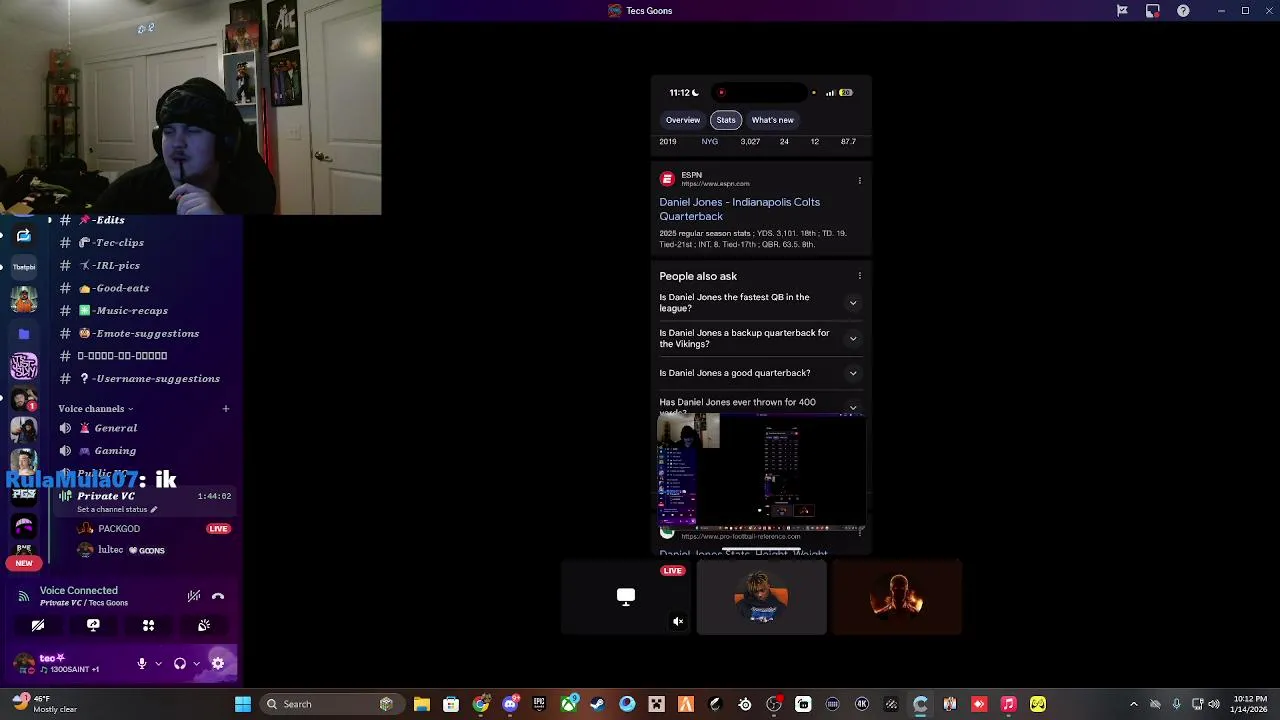This screenshot has height=720, width=1280.
Task: Turn on camera in voice panel
Action: point(38,625)
